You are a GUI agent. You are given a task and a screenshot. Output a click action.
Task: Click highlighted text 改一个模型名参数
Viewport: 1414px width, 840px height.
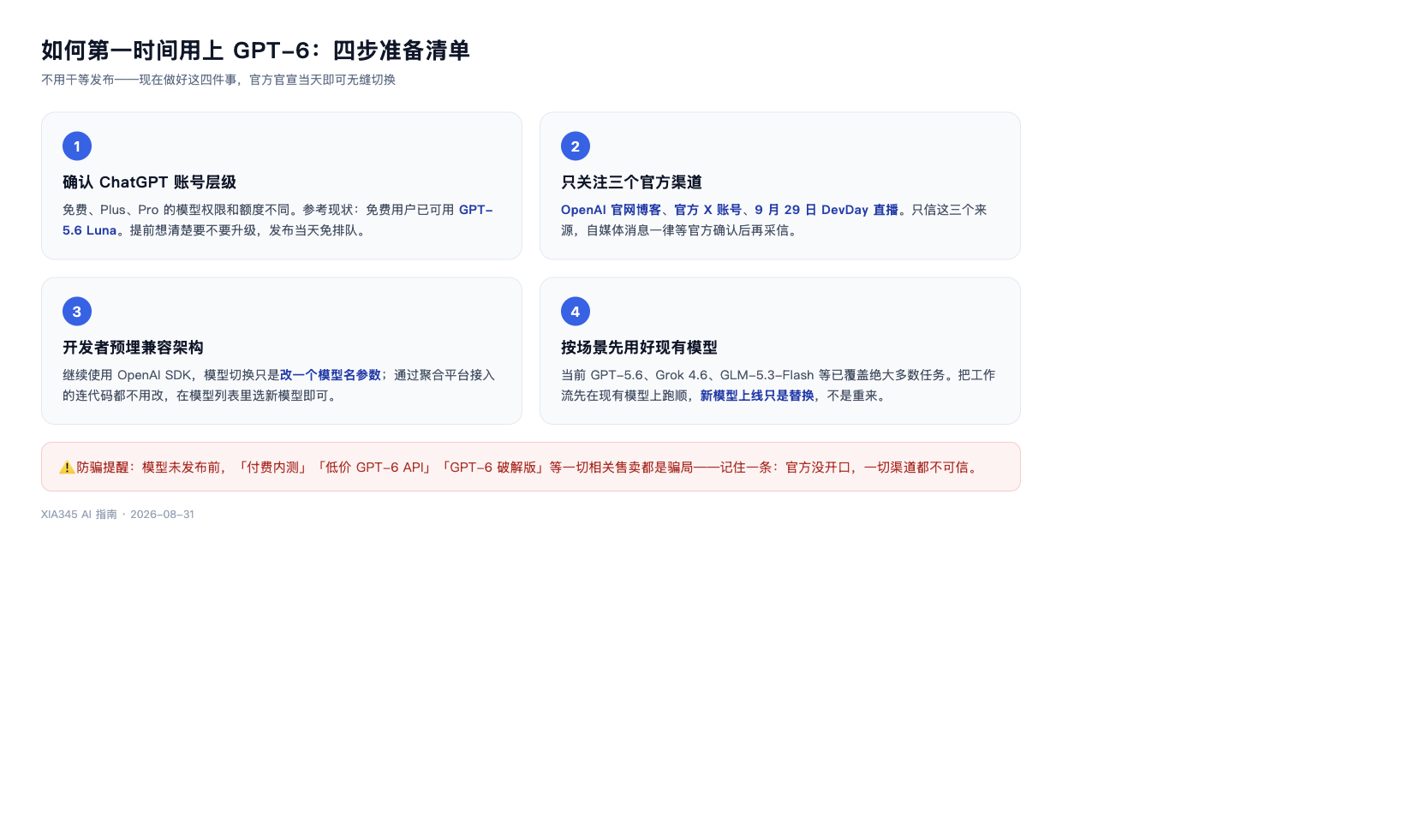(331, 375)
